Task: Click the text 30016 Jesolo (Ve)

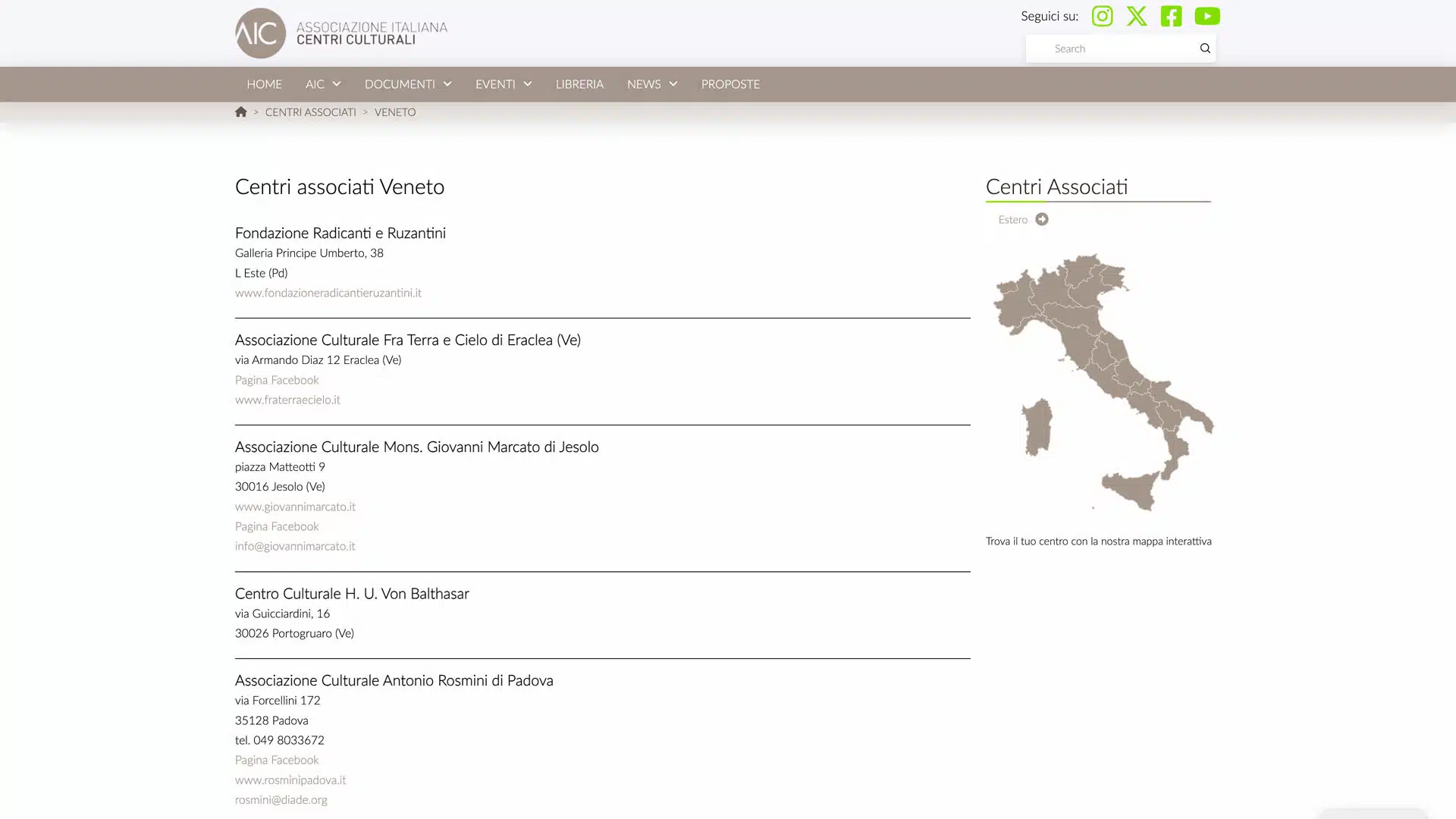Action: [280, 487]
